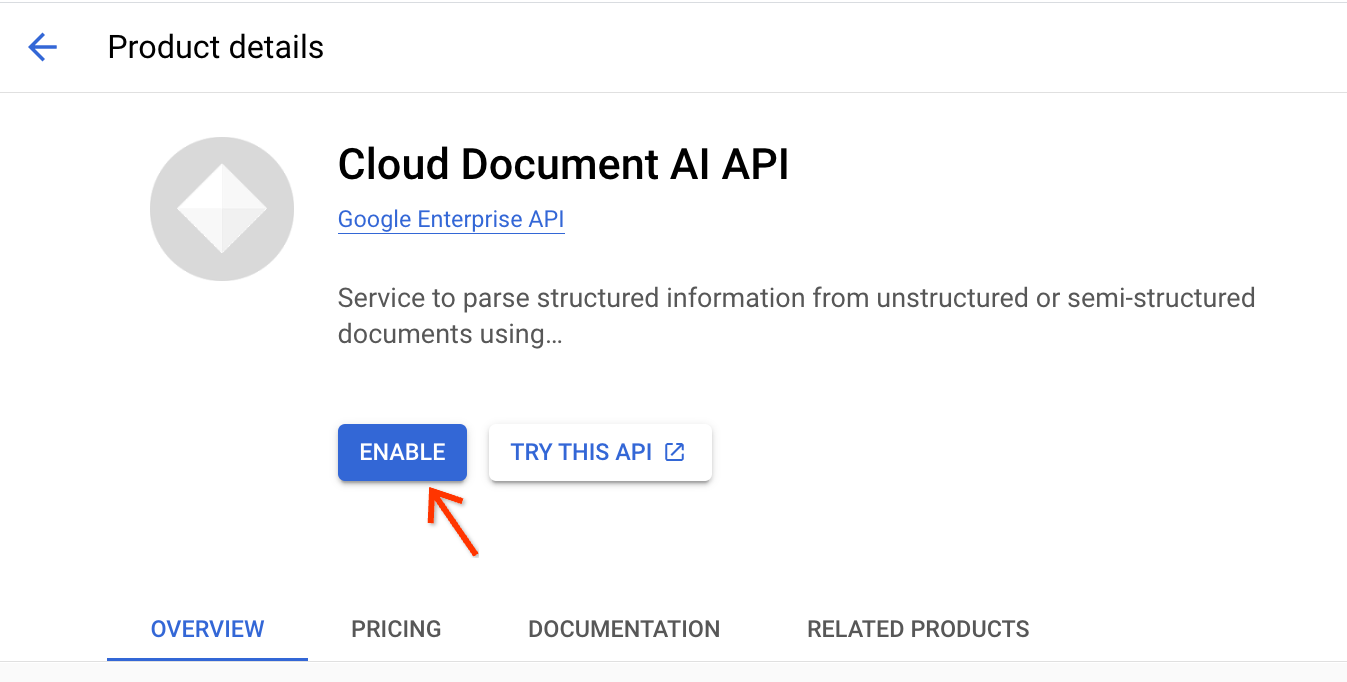Go to the RELATED PRODUCTS tab
Image resolution: width=1347 pixels, height=682 pixels.
pos(918,629)
